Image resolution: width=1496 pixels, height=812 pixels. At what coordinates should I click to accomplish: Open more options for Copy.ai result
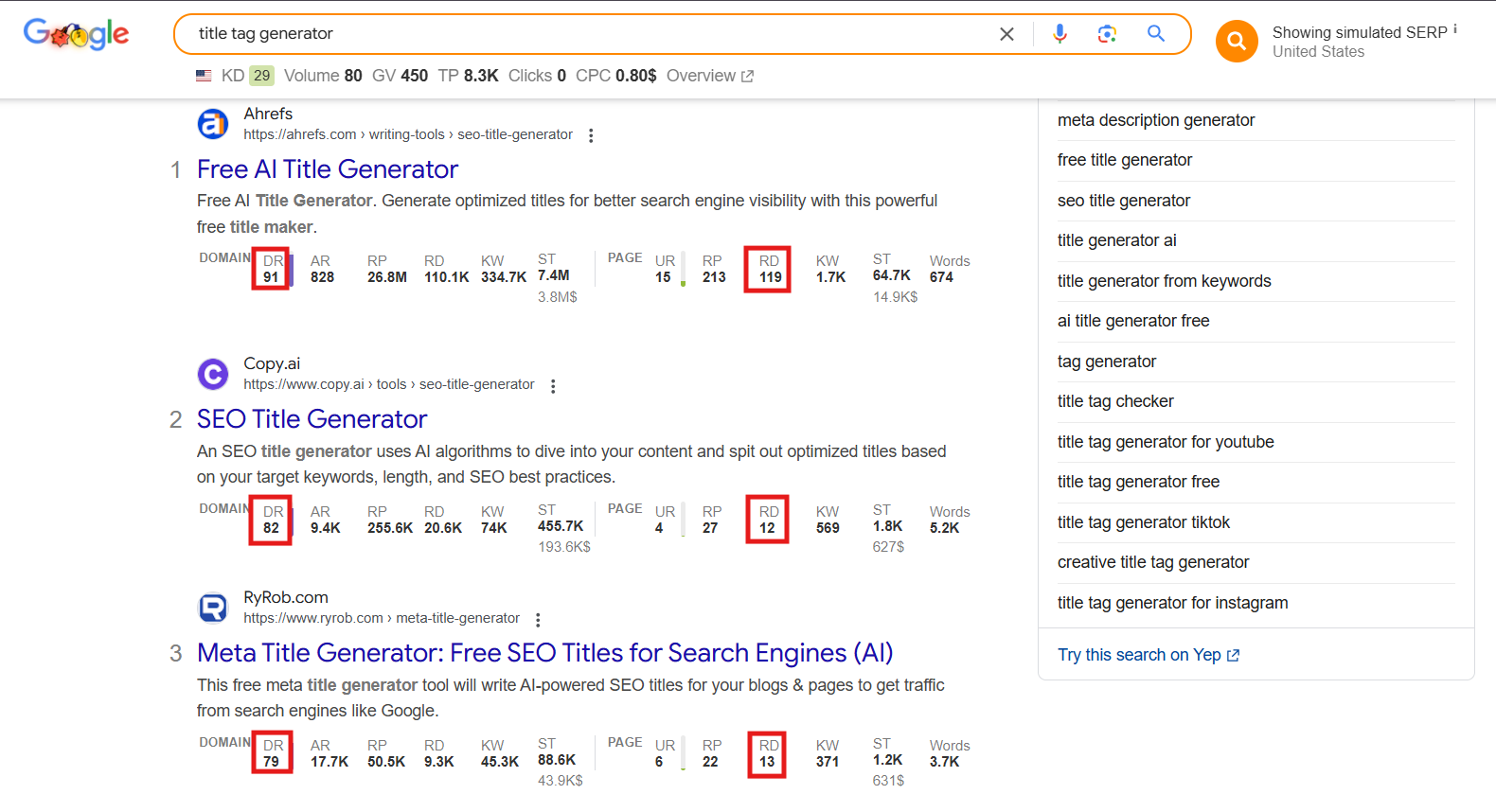click(x=553, y=386)
